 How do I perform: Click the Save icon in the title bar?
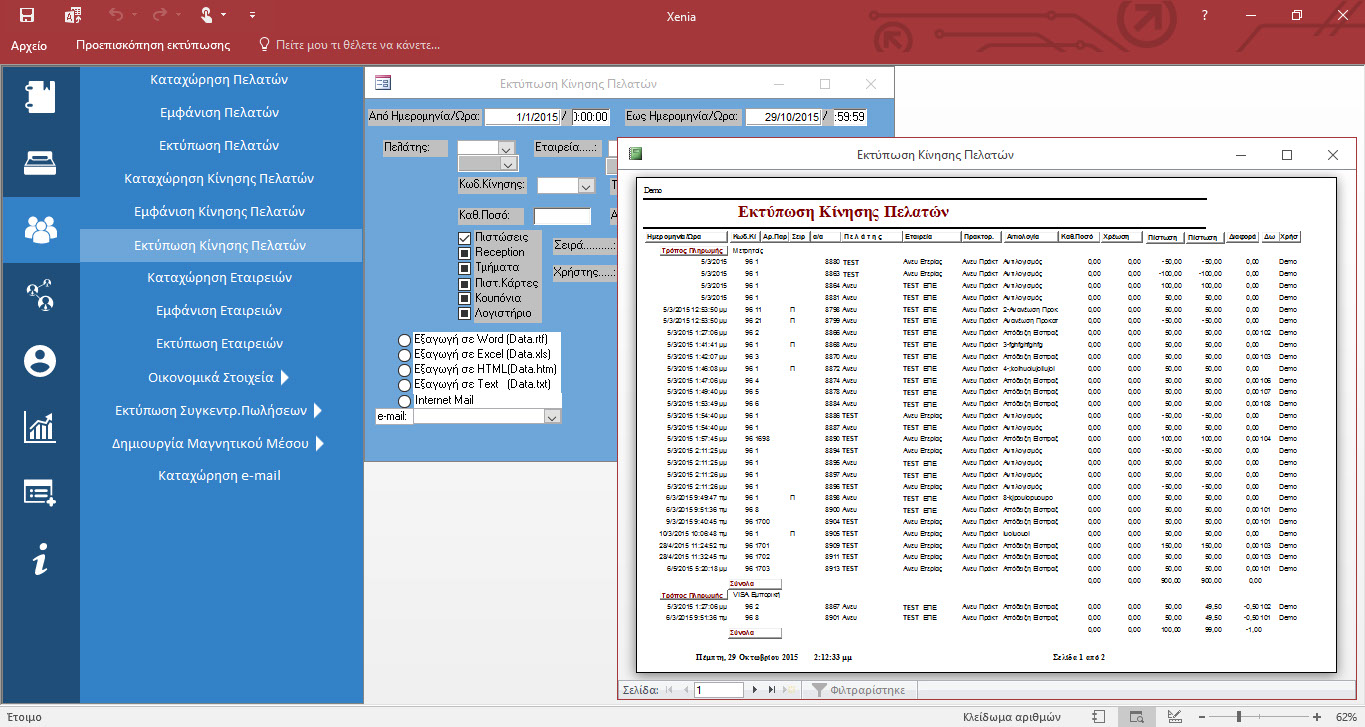coord(27,15)
